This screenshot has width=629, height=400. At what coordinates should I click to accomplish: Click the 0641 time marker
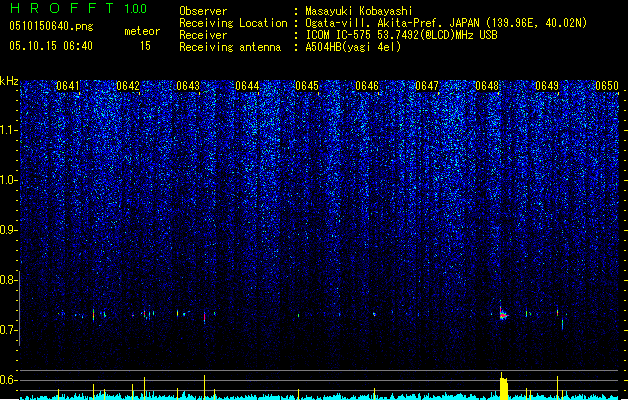68,86
